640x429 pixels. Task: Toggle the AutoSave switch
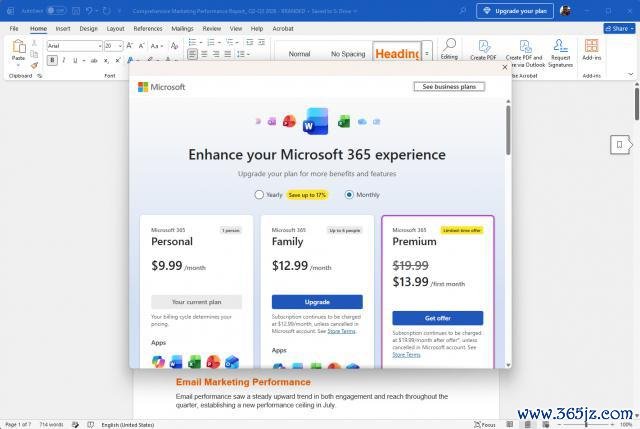pos(56,11)
